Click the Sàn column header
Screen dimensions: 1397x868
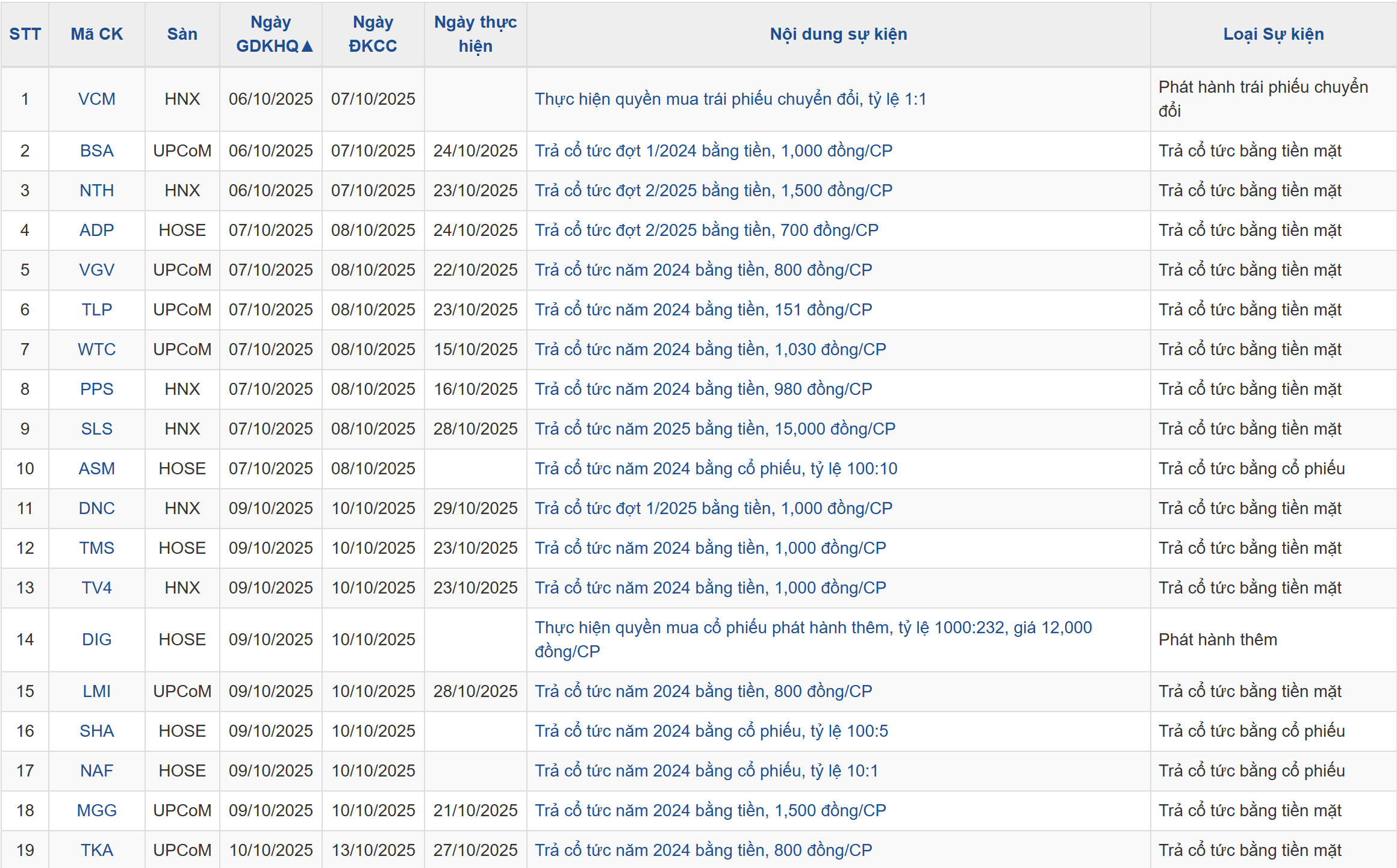click(182, 34)
